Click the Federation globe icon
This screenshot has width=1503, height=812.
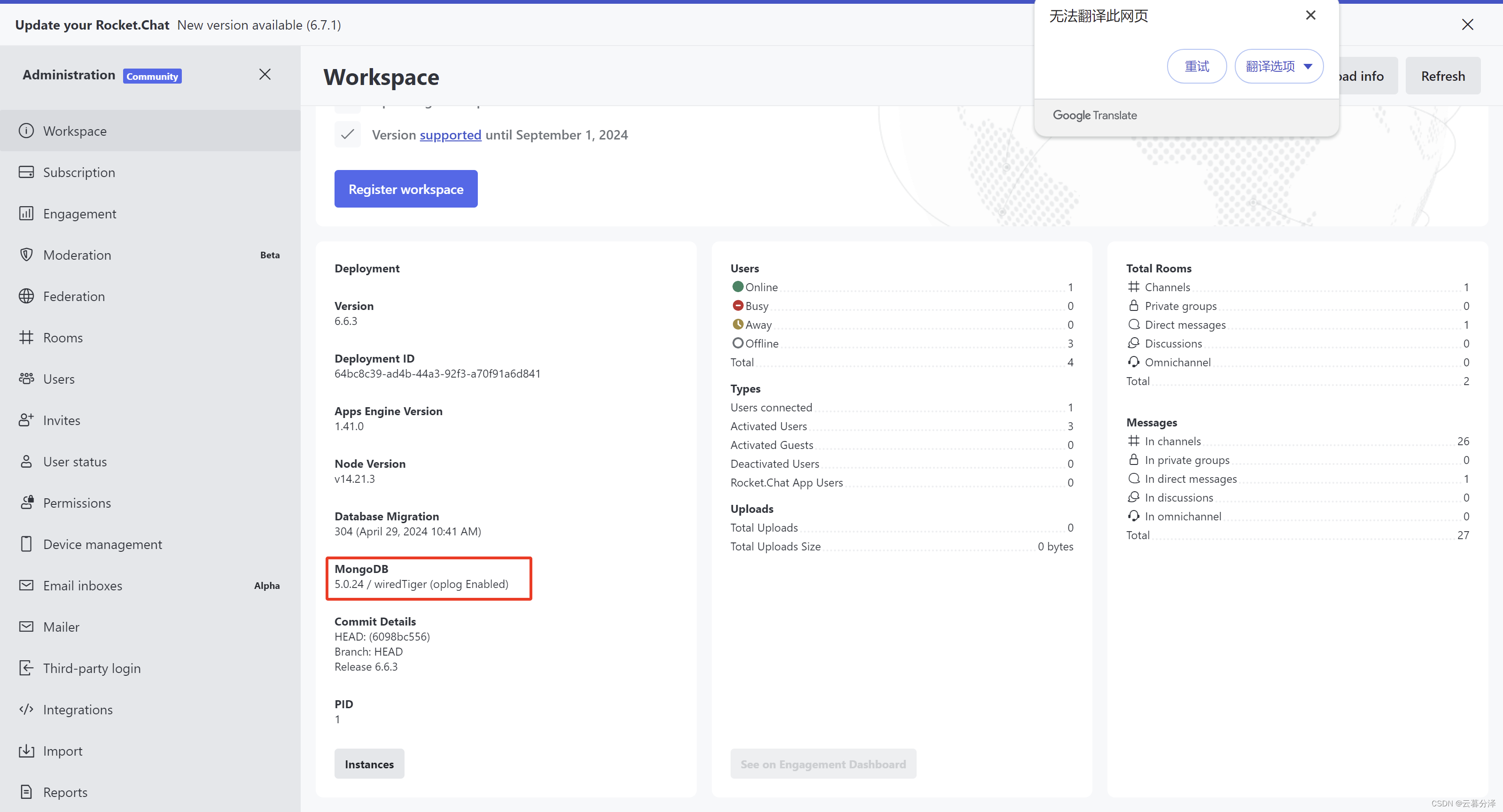point(26,296)
